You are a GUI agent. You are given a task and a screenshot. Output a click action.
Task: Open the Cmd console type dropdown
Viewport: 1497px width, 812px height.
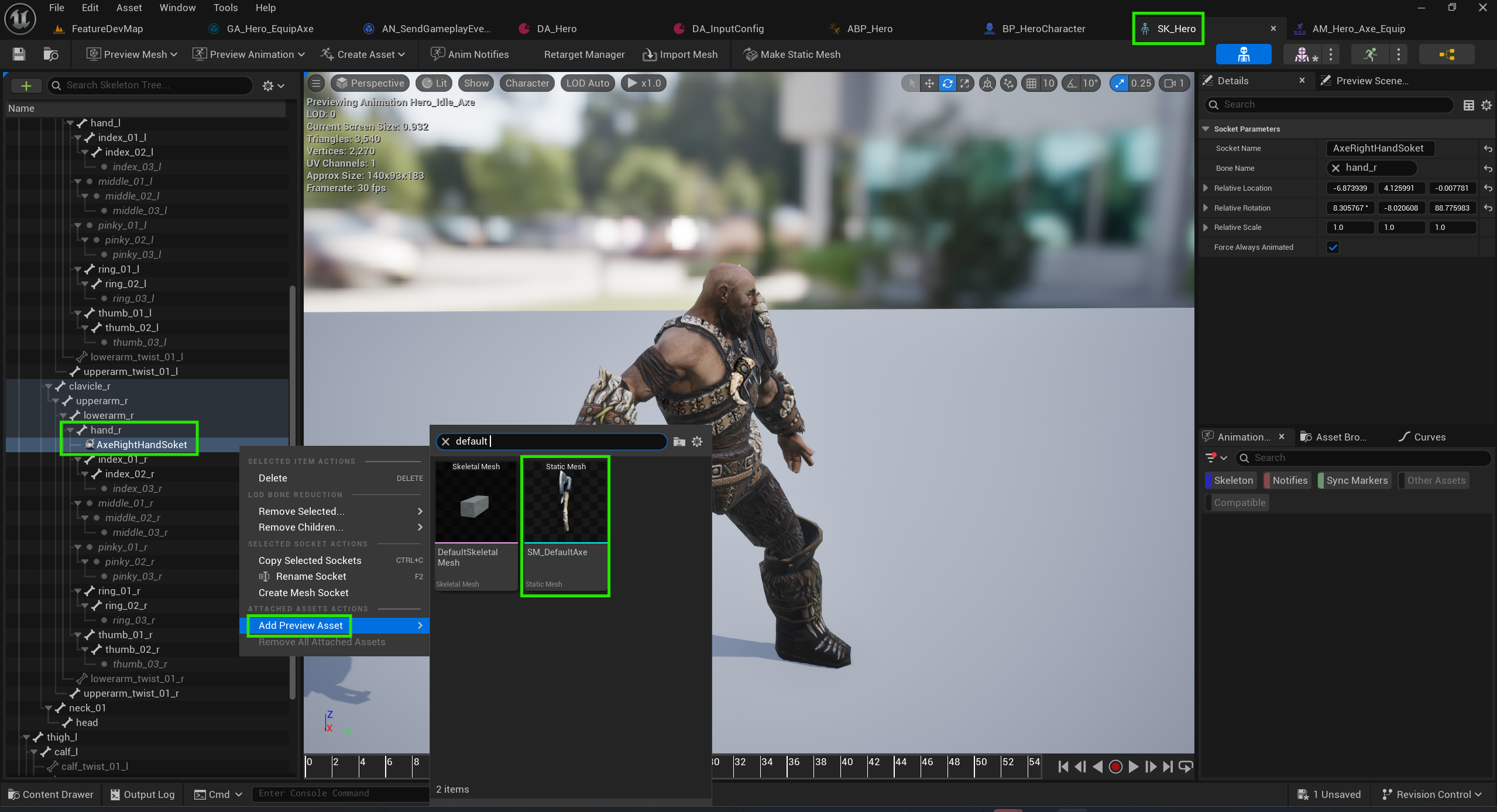tap(218, 794)
